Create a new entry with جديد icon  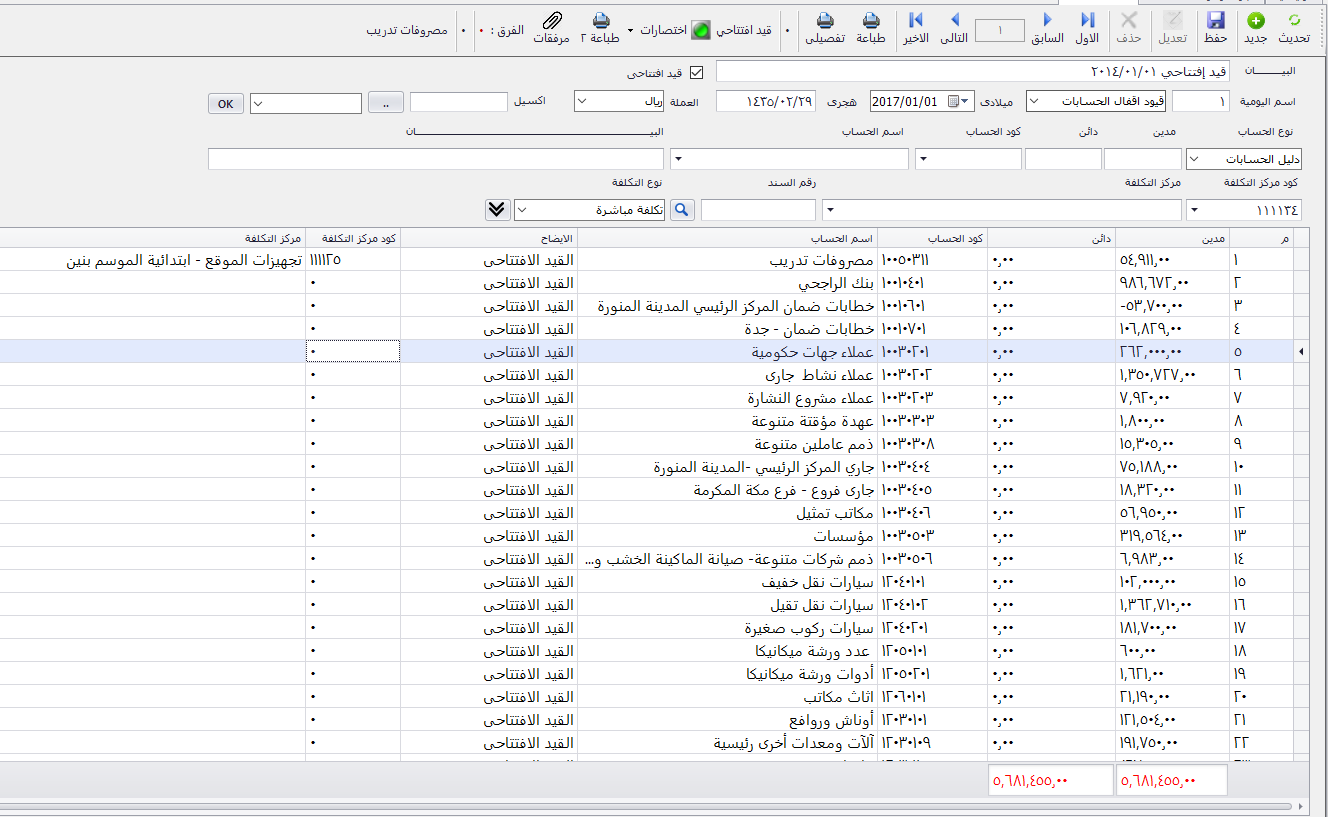[1255, 21]
